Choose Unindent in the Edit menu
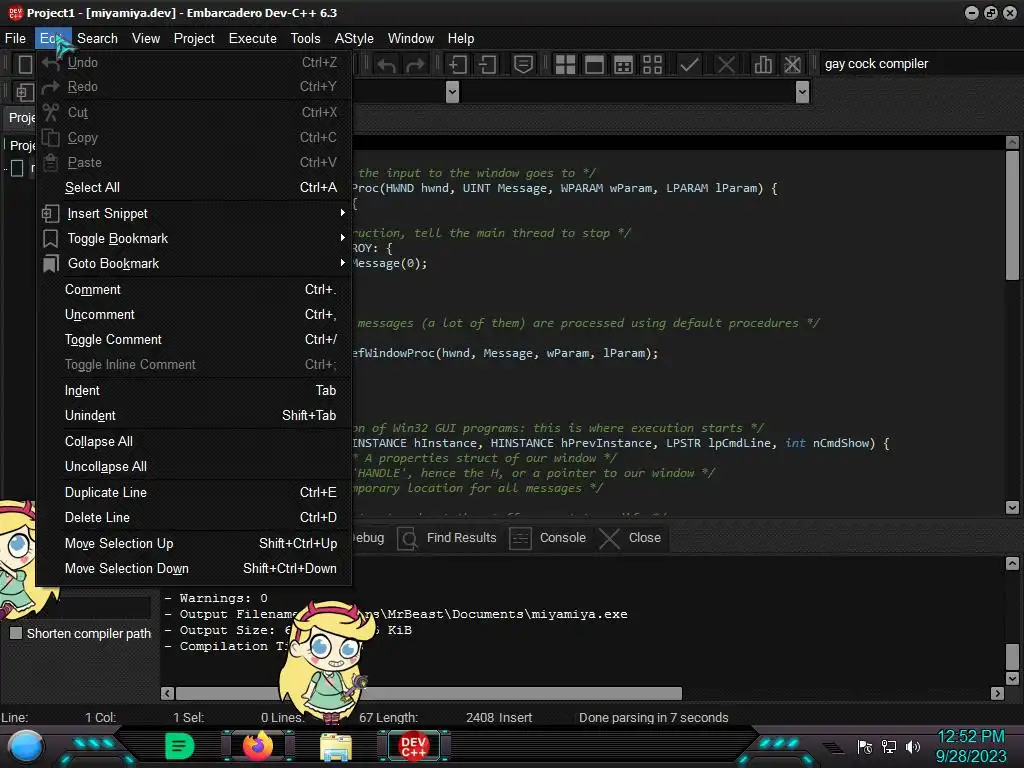The image size is (1024, 768). pos(193,415)
